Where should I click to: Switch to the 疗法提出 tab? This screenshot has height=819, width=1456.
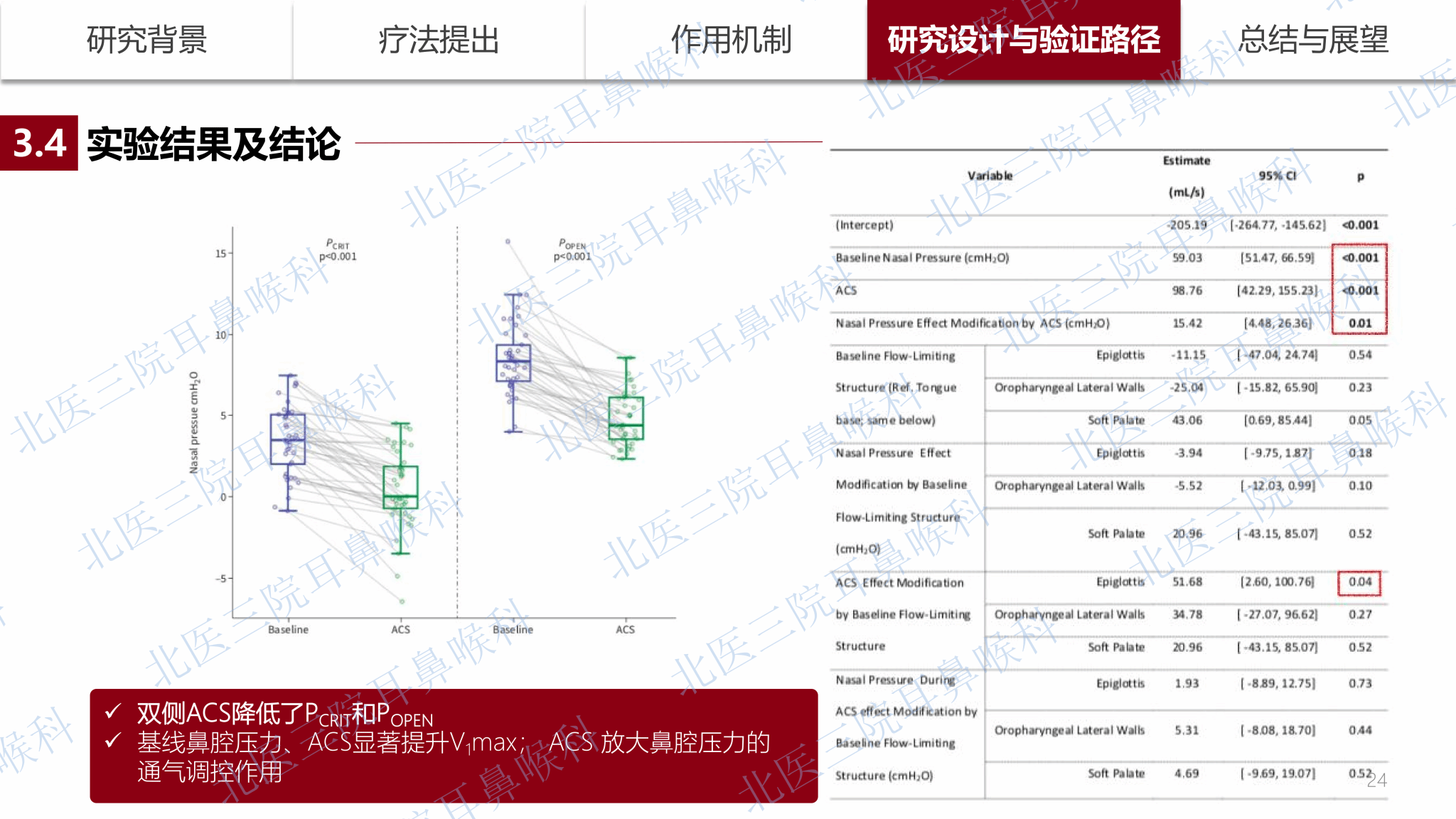[x=439, y=40]
